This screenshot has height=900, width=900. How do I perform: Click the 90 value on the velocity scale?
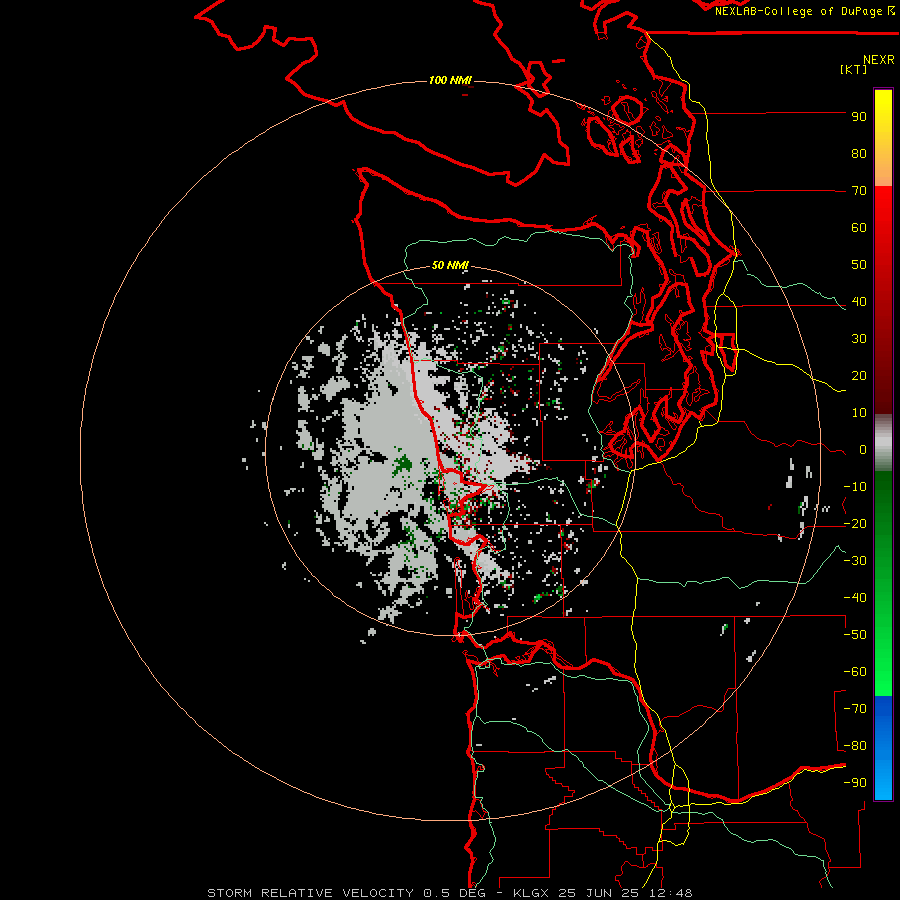(x=859, y=117)
